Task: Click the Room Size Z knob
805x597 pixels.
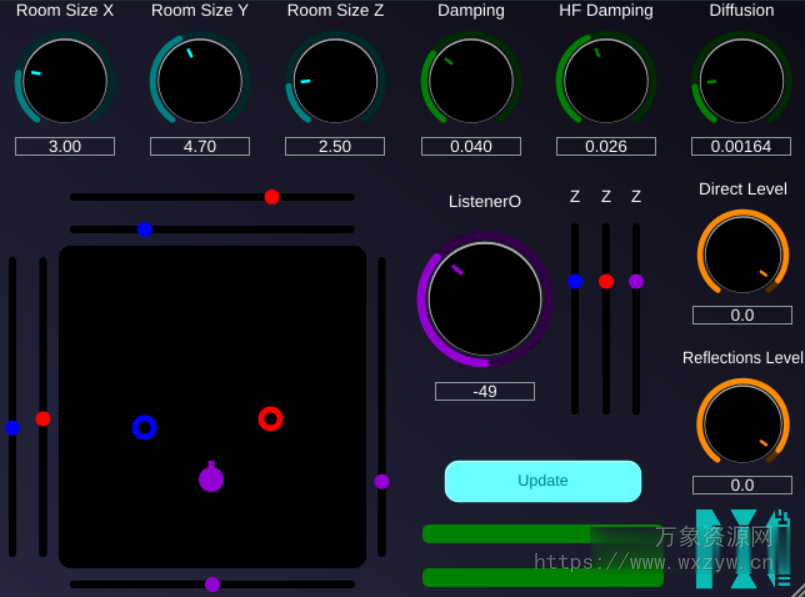Action: click(334, 80)
